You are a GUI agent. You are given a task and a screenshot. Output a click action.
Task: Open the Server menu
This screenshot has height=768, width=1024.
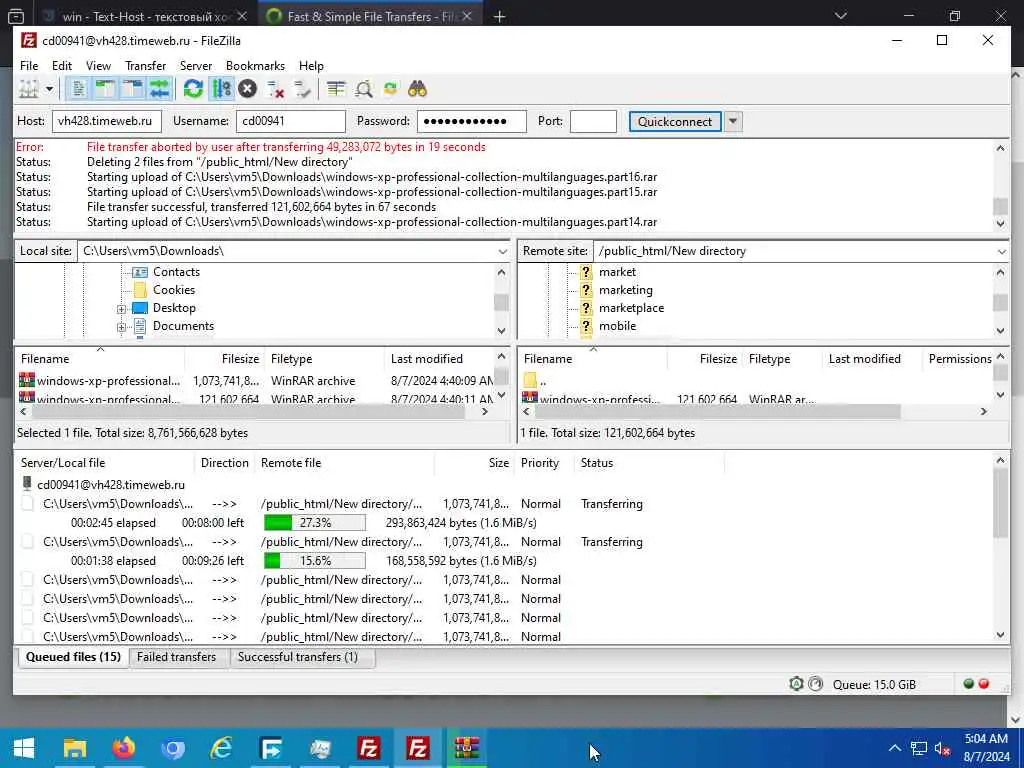pyautogui.click(x=196, y=66)
